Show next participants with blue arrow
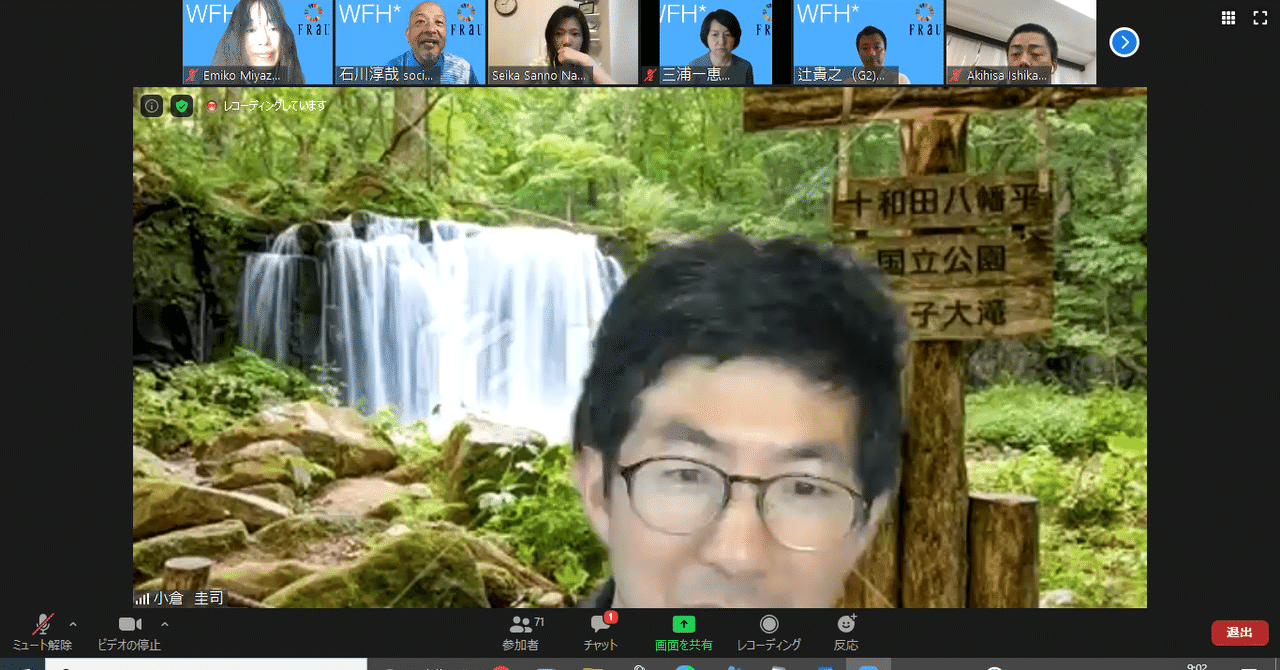This screenshot has height=670, width=1280. click(x=1124, y=42)
